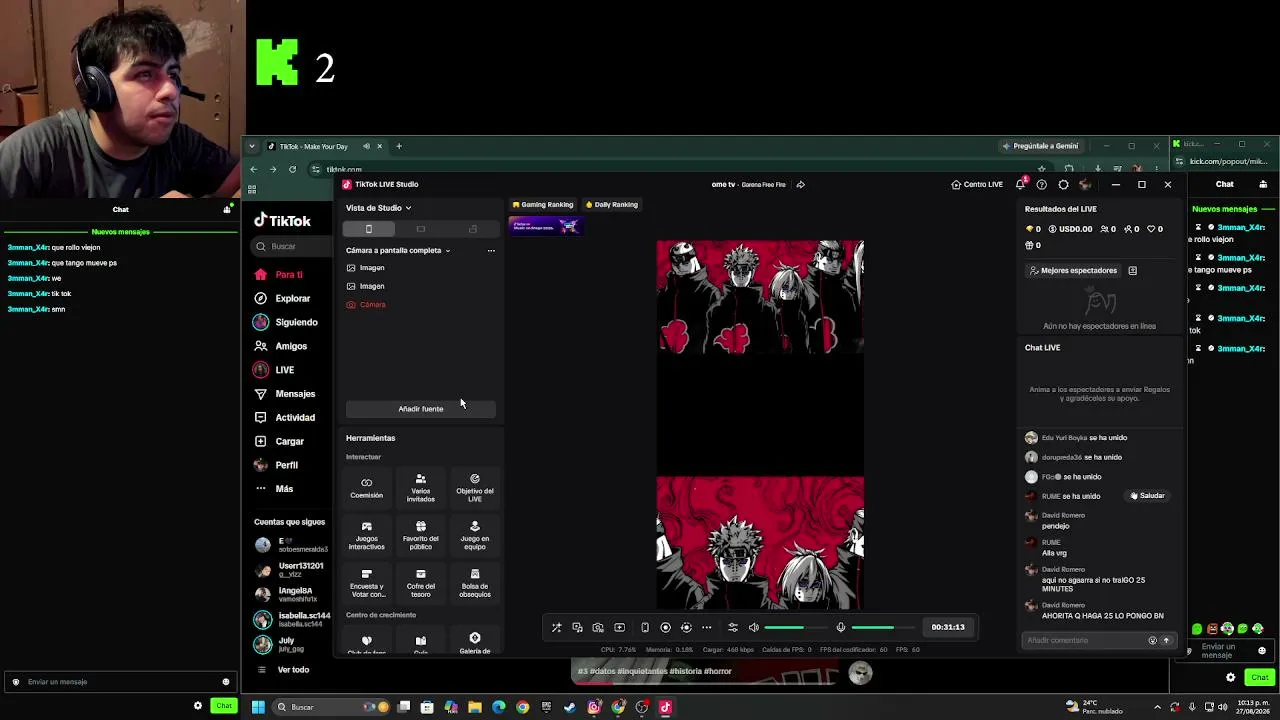Screen dimensions: 1280x720
Task: Click the TikTok Buscar search field
Action: point(293,246)
